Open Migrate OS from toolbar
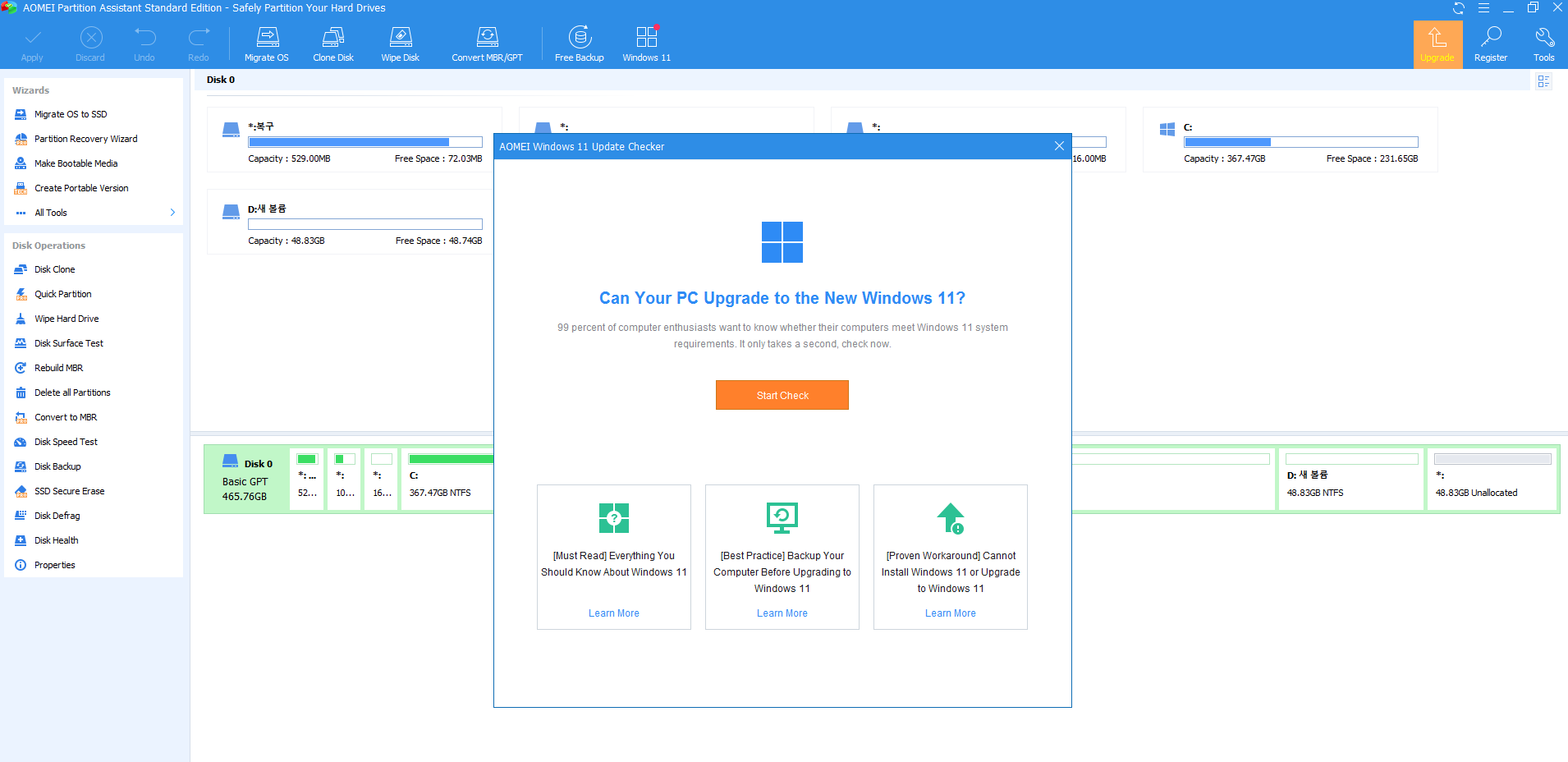 [x=267, y=44]
